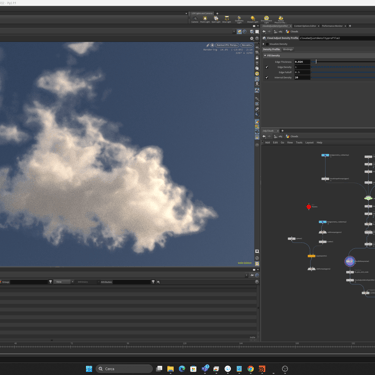Open the Go menu in the network editor
Screen dimensions: 375x375
(282, 142)
